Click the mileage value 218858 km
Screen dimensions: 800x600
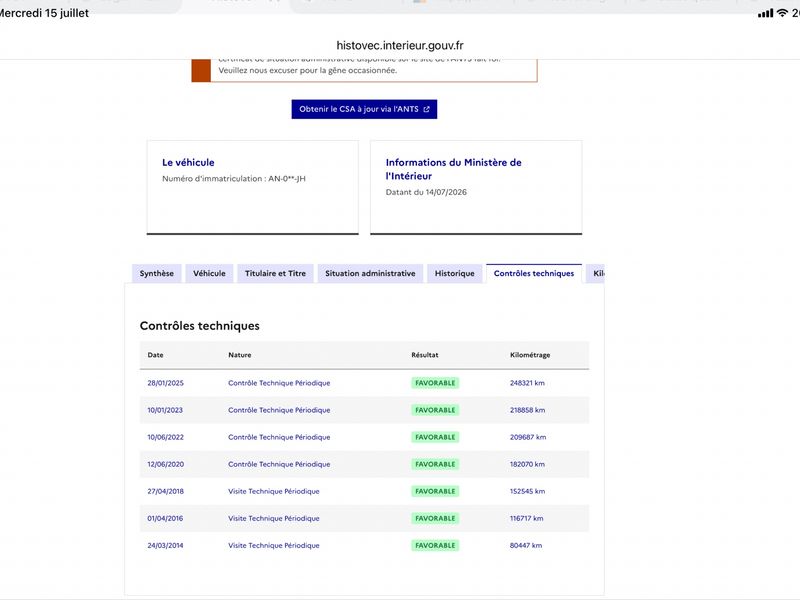click(528, 410)
